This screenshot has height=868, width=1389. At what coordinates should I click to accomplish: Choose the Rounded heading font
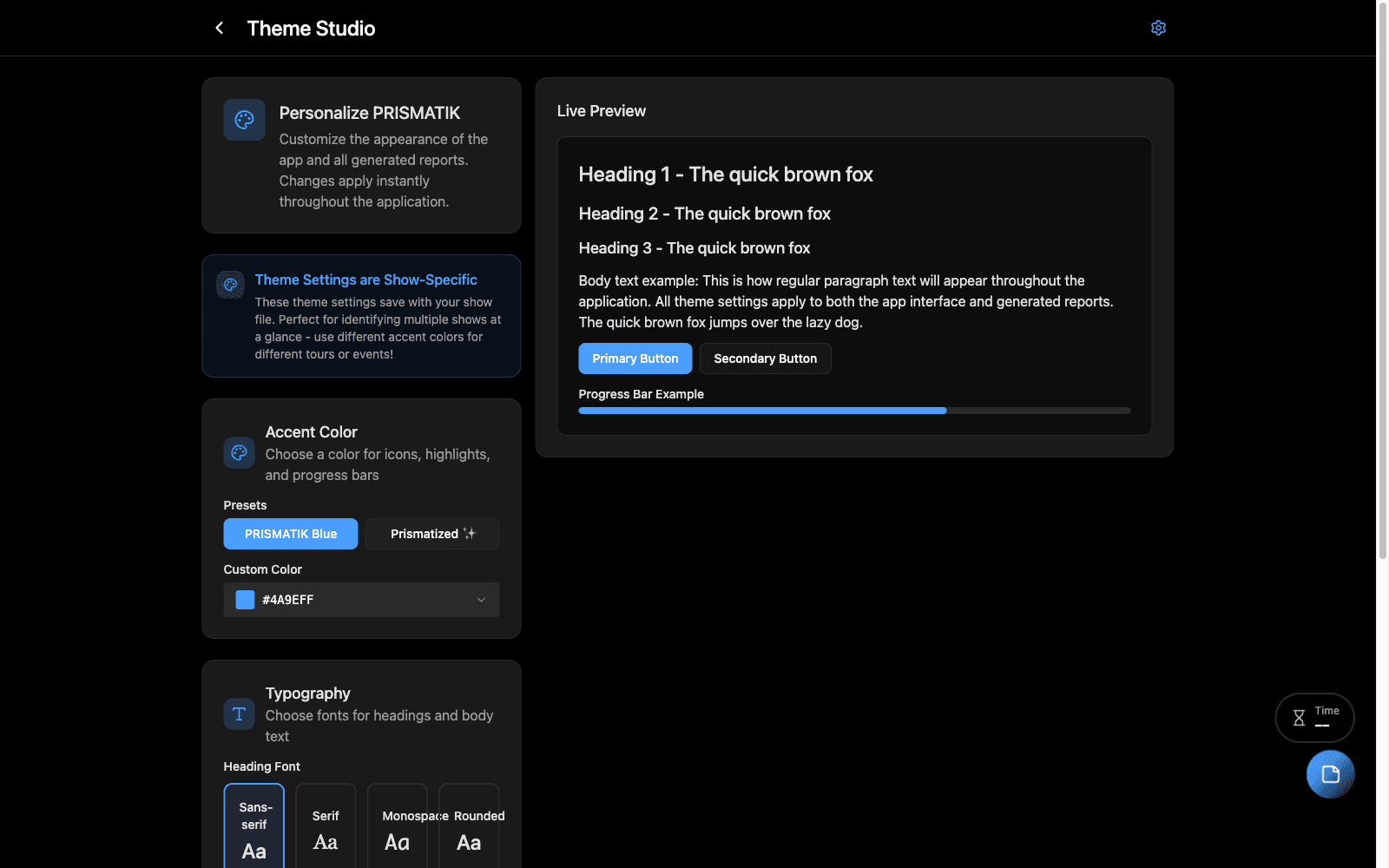point(469,826)
